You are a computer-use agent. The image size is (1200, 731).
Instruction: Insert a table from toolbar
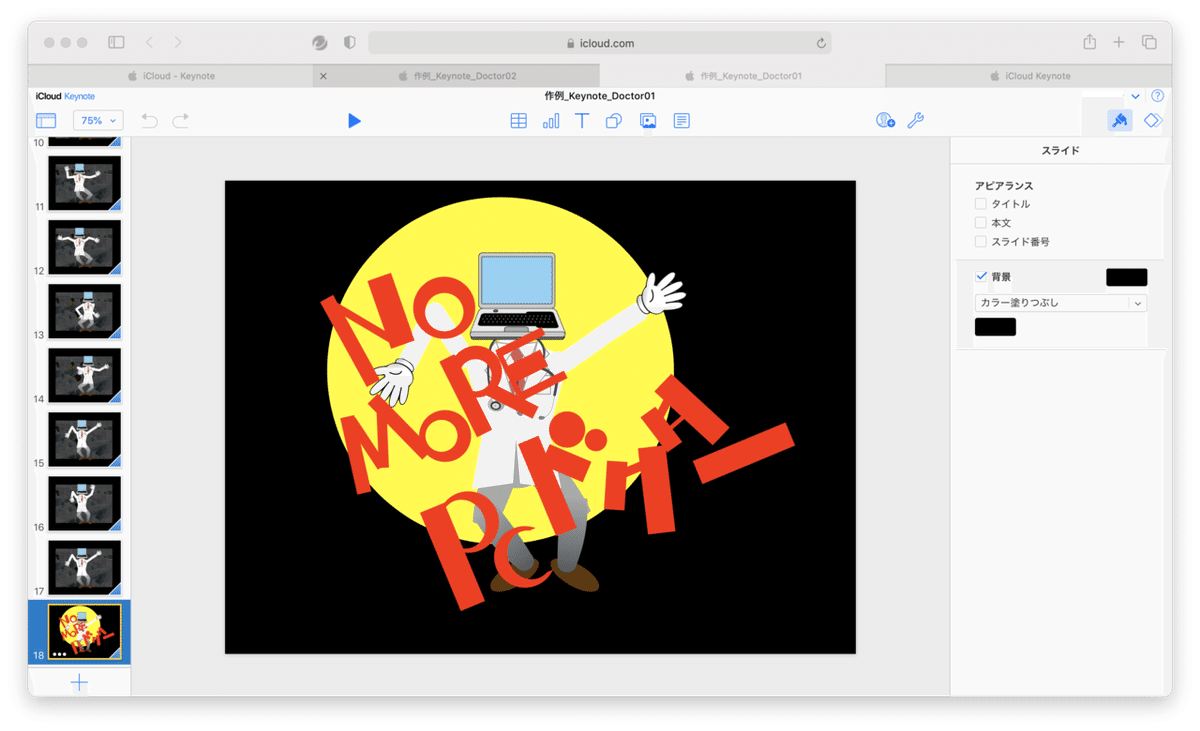(518, 120)
